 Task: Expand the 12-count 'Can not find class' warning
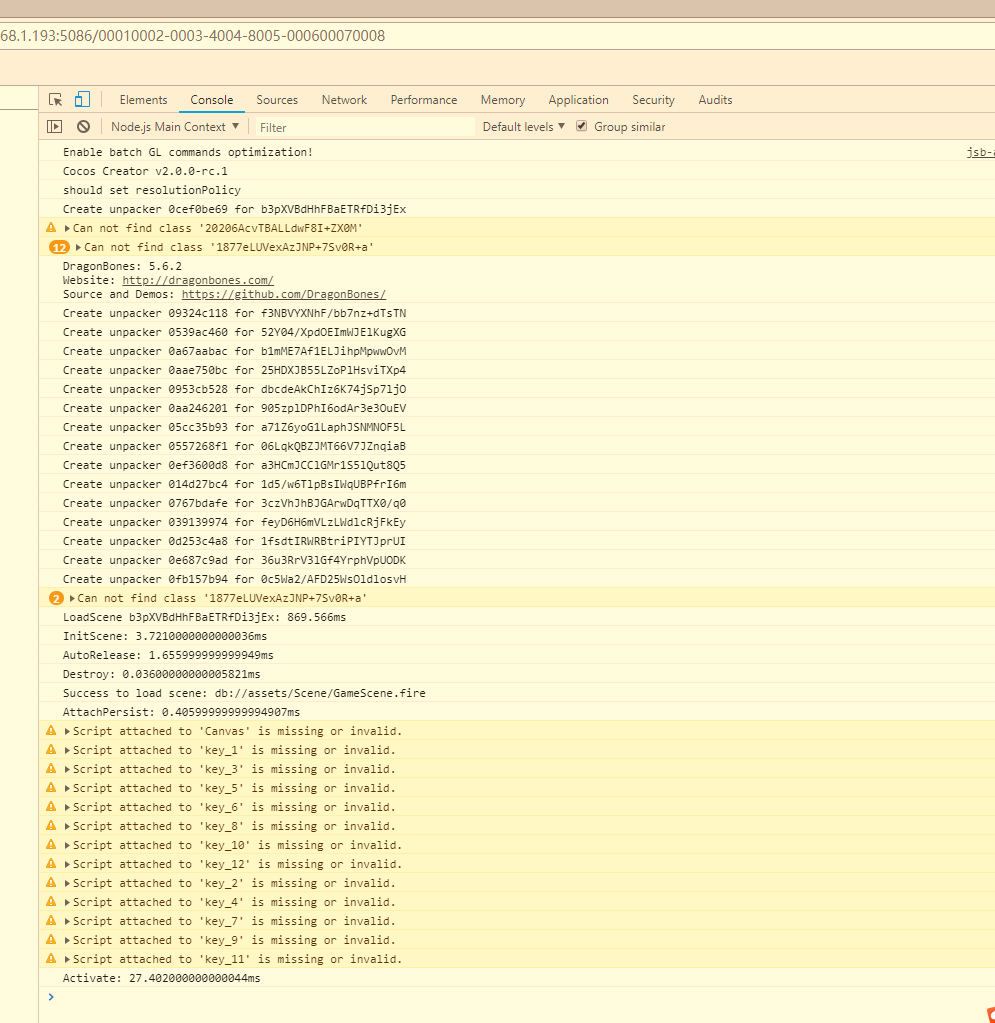(78, 247)
